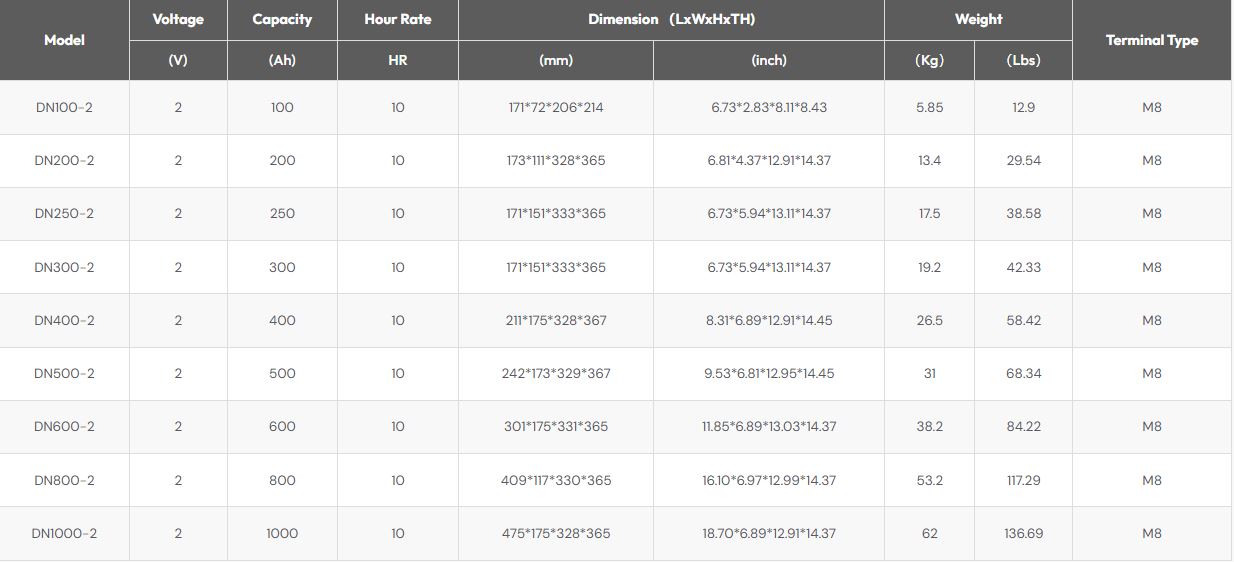Click the Capacity column header

coord(282,19)
